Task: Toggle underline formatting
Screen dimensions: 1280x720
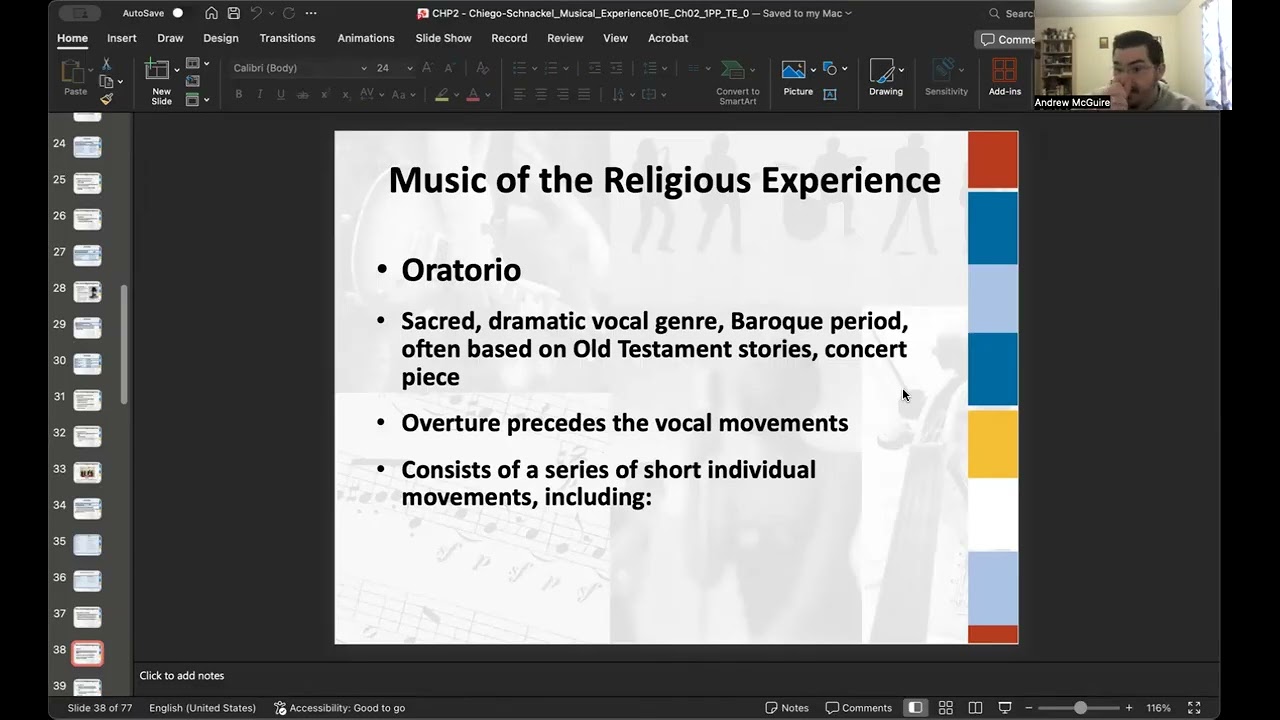Action: pos(281,94)
